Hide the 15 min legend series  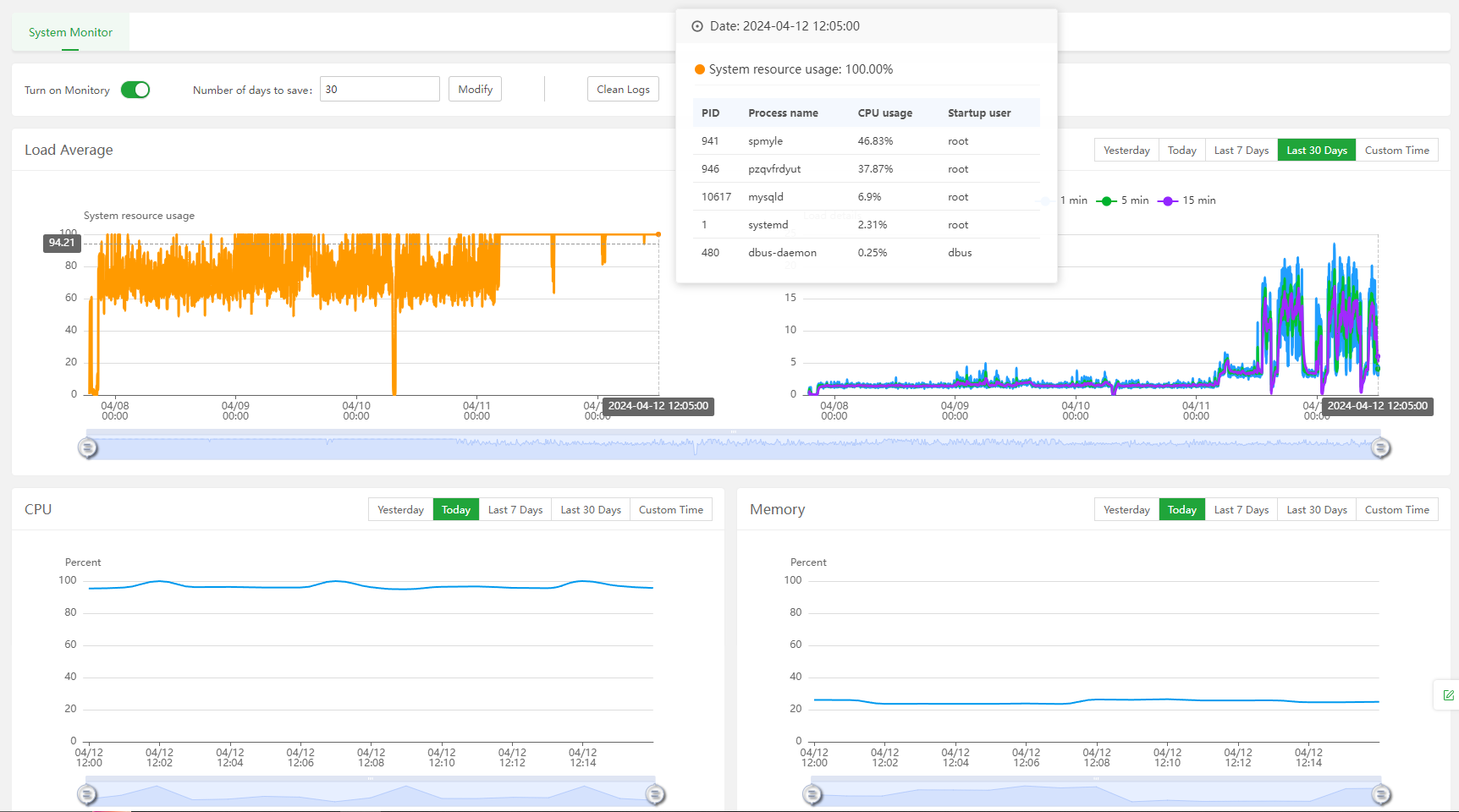pyautogui.click(x=1186, y=200)
